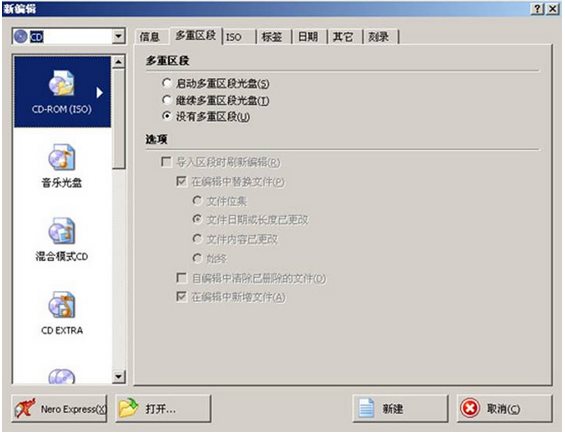Close the 新编辑 dialog window
Screen dimensions: 565x433
coord(552,9)
